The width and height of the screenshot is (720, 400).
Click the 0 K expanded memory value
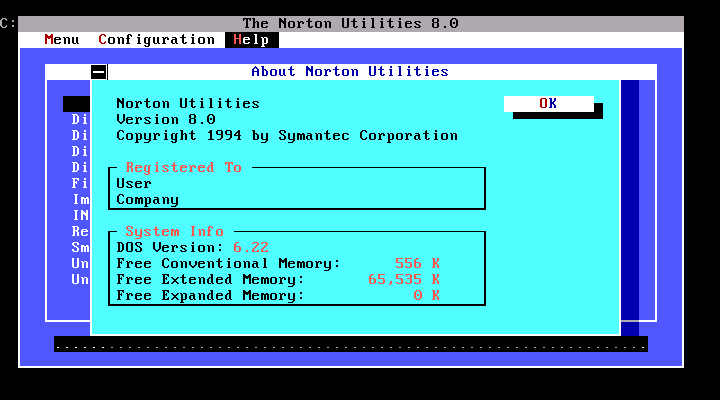tap(426, 296)
